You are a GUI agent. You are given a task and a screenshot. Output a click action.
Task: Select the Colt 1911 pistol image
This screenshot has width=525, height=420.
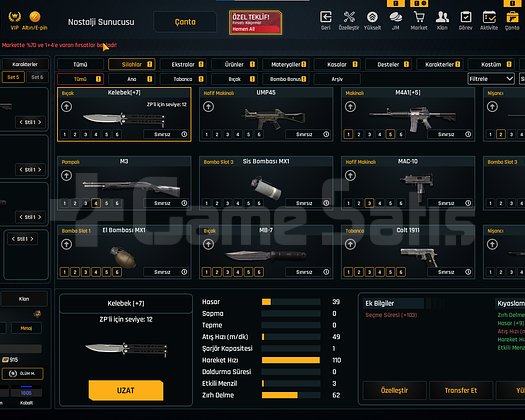(419, 257)
